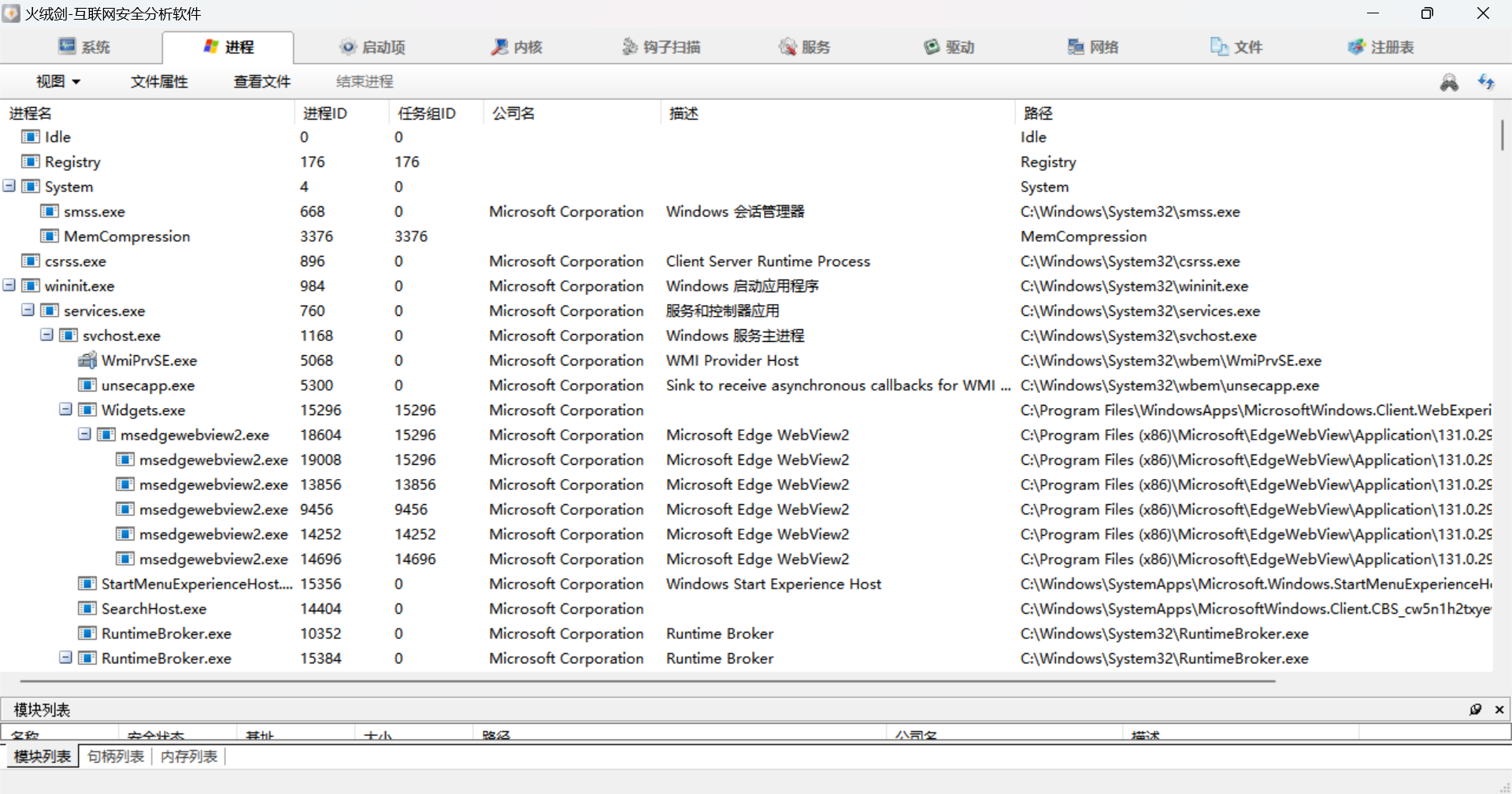Click the binoculars search icon
The image size is (1512, 794).
click(x=1449, y=82)
